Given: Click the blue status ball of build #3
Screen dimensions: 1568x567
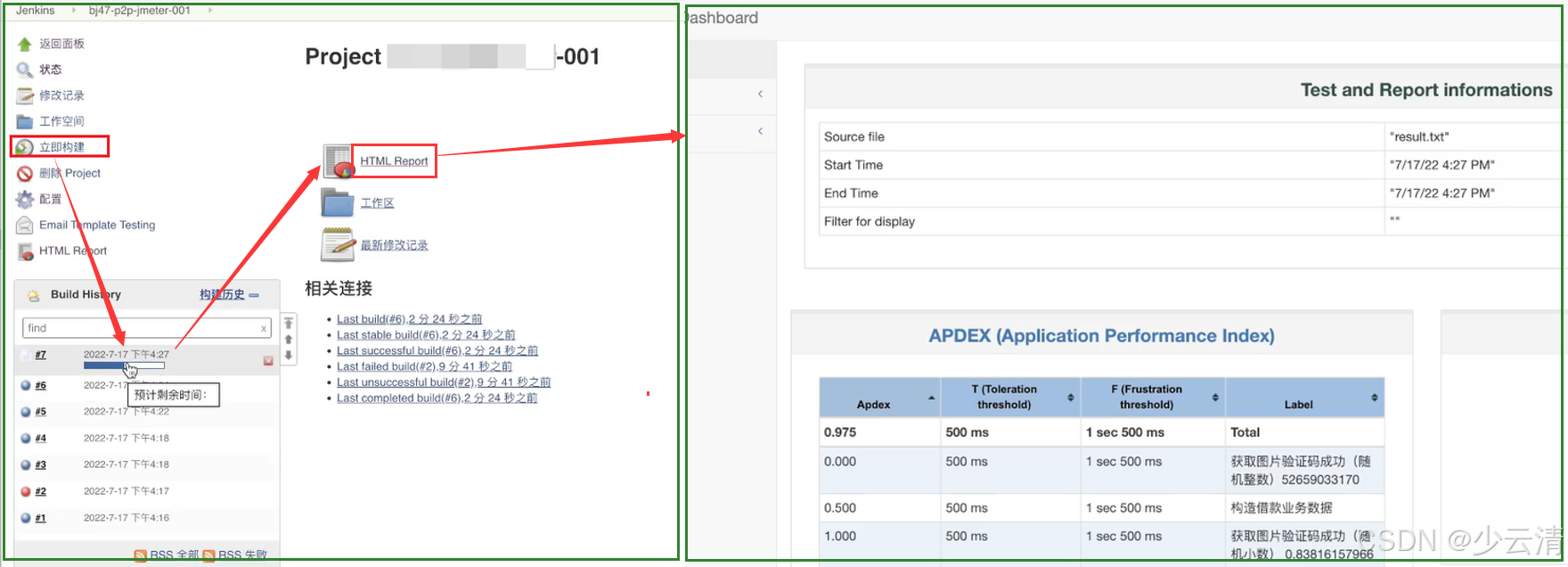Looking at the screenshot, I should point(26,465).
